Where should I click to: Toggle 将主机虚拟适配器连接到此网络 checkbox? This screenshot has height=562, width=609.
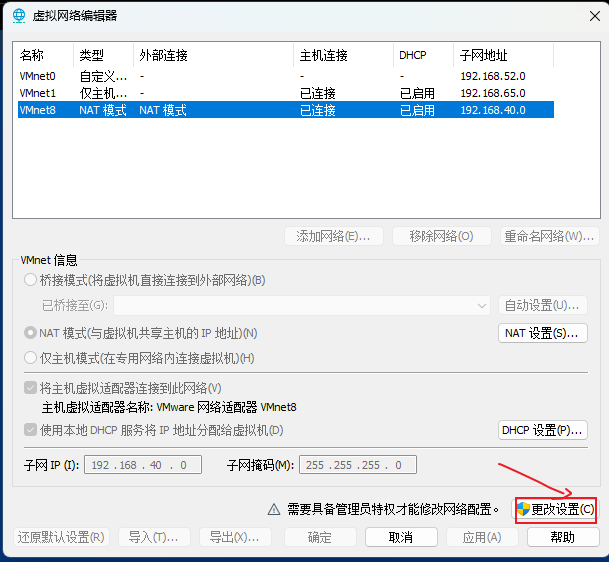click(30, 388)
